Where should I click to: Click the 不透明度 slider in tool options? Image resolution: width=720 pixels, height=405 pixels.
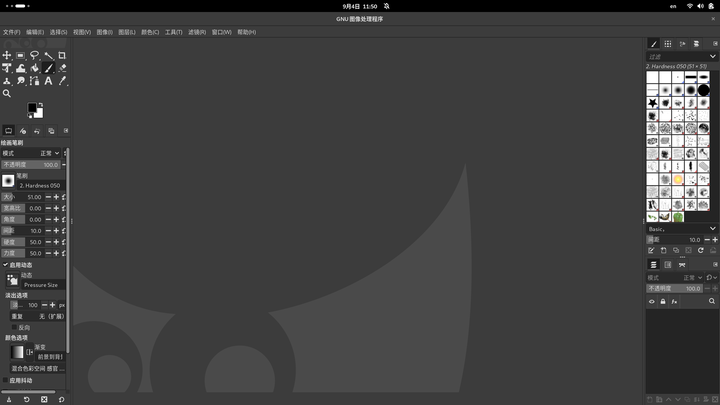tap(31, 164)
